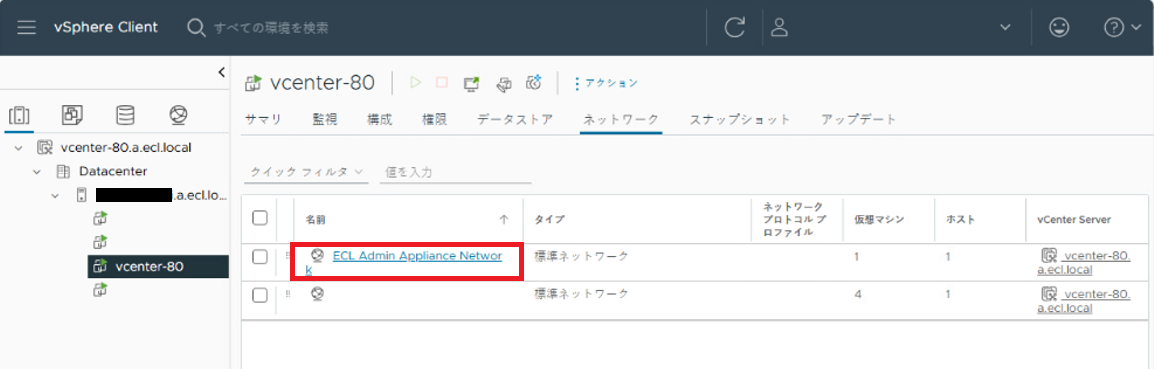1154x369 pixels.
Task: Open the サマリ tab
Action: pyautogui.click(x=263, y=119)
